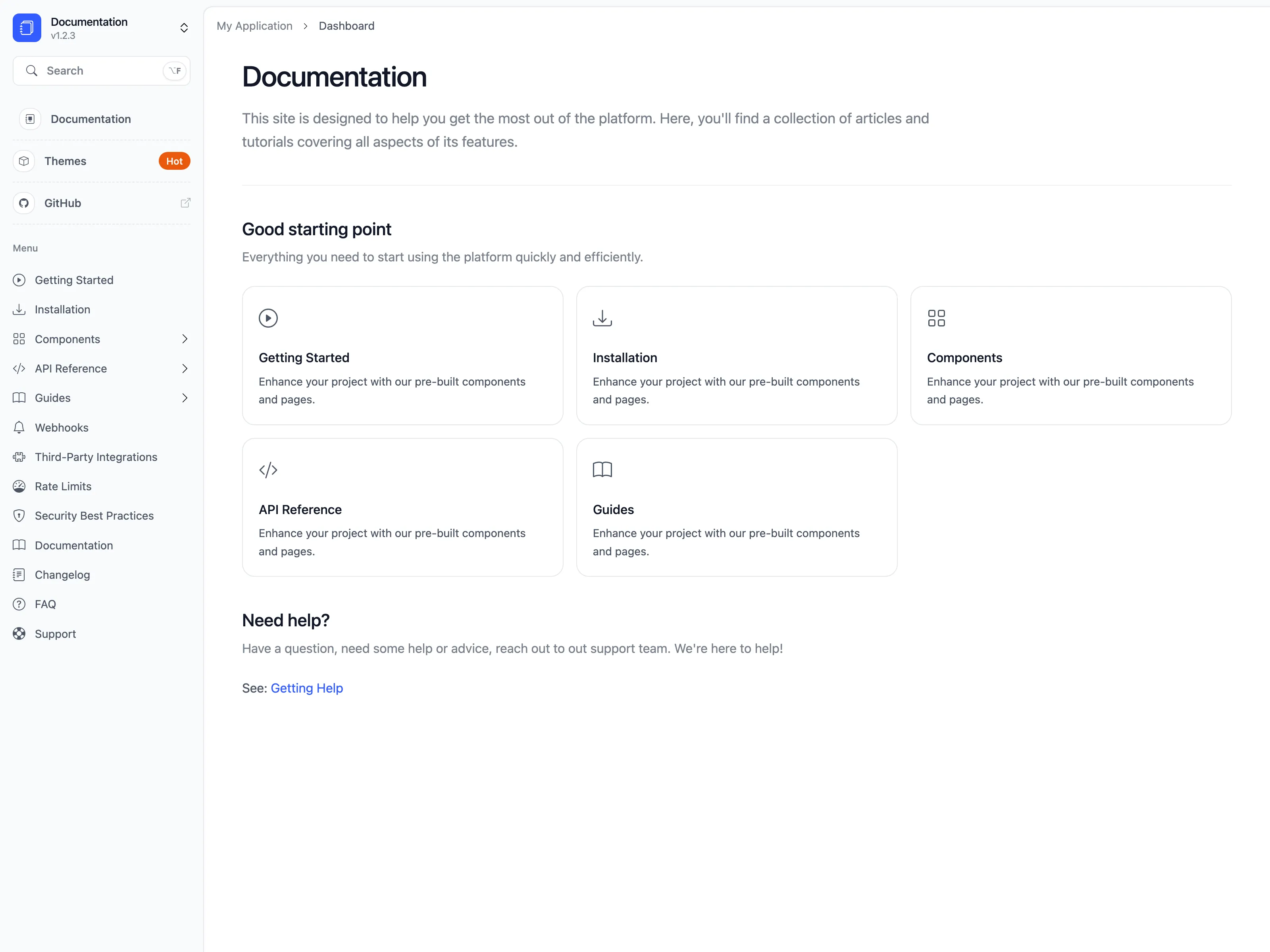Click the API Reference card code icon
This screenshot has height=952, width=1270.
tap(268, 470)
